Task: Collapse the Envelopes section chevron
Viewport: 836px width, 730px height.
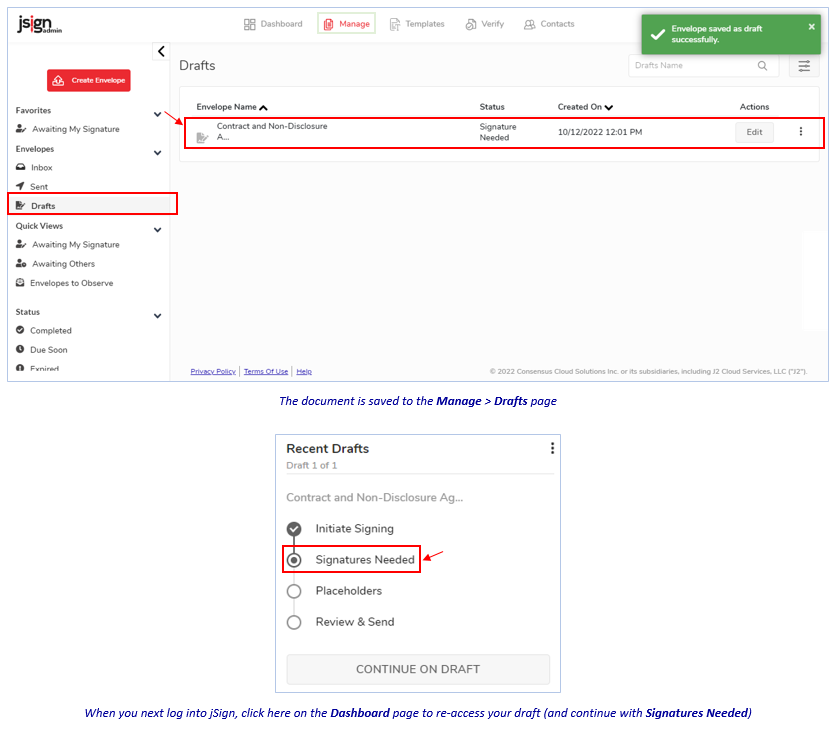Action: click(157, 153)
